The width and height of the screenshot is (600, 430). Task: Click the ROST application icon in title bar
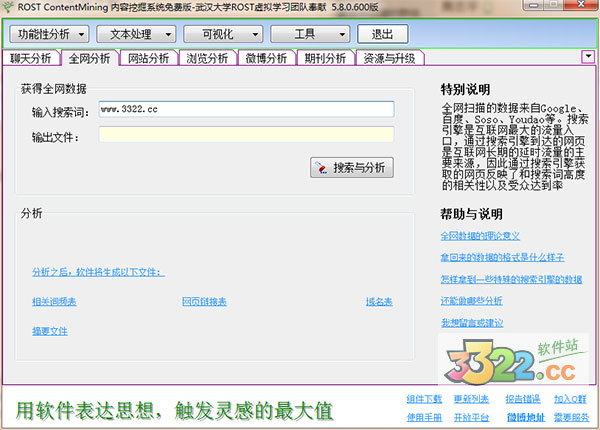(x=7, y=7)
